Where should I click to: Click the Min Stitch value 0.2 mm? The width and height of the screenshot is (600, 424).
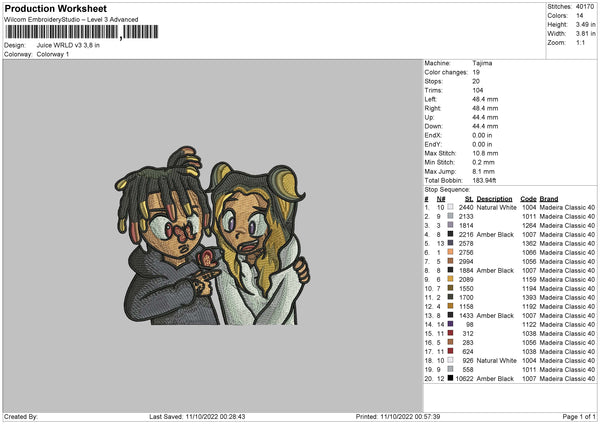(483, 162)
